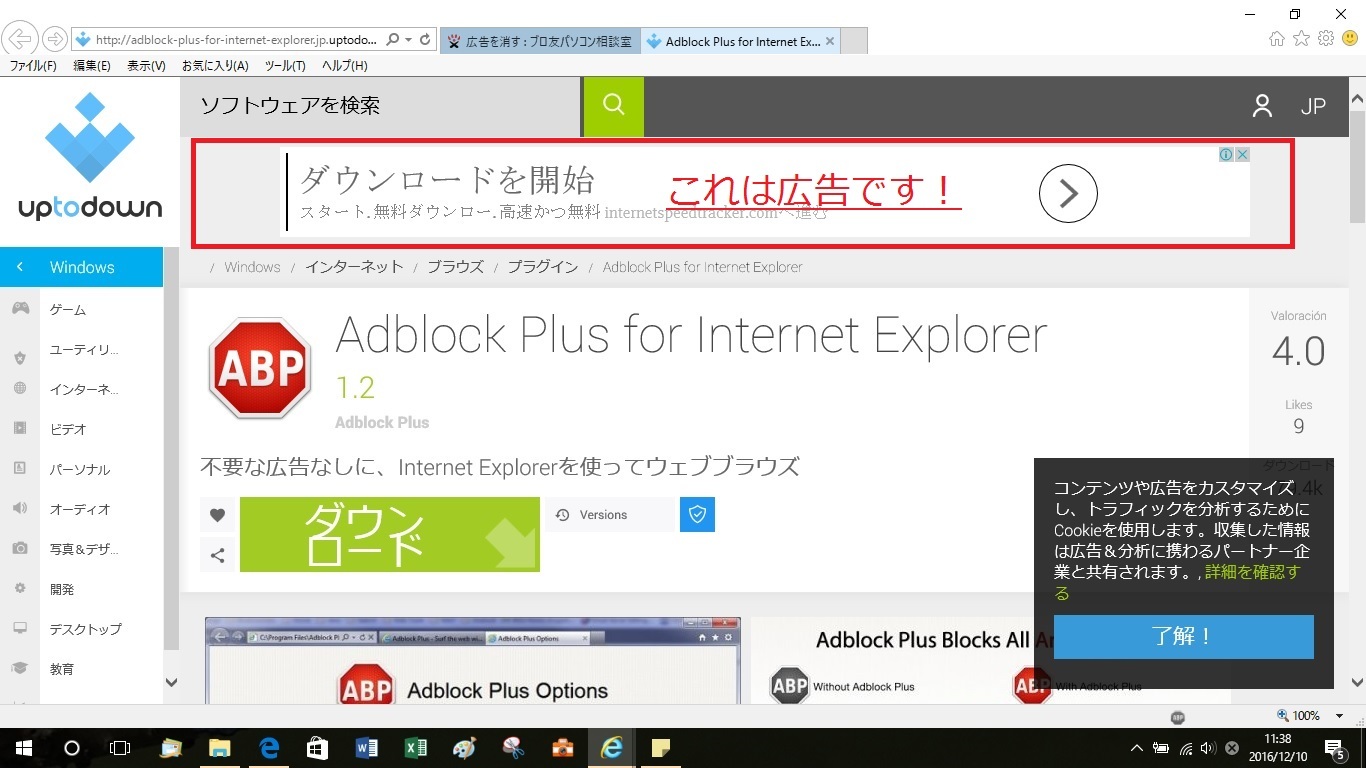
Task: Launch Excel from the taskbar
Action: pos(416,748)
